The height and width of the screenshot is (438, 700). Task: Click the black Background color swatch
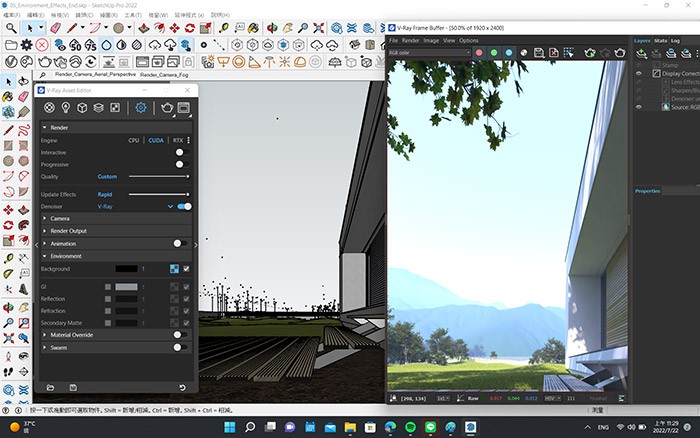pyautogui.click(x=125, y=269)
